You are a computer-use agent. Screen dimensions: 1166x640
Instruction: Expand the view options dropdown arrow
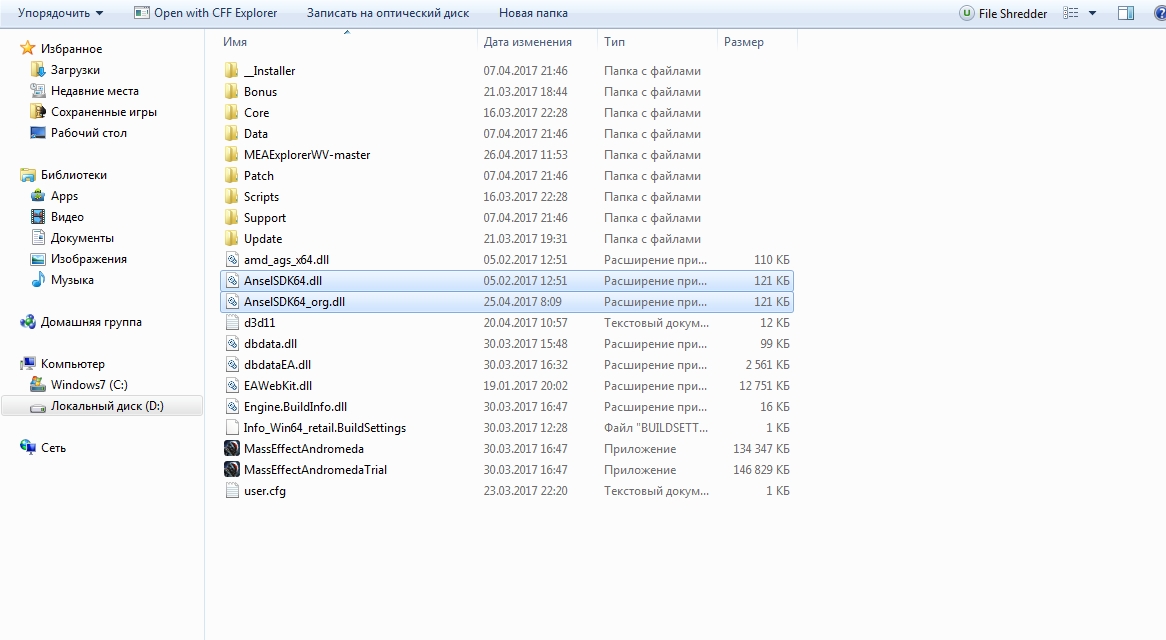1092,13
